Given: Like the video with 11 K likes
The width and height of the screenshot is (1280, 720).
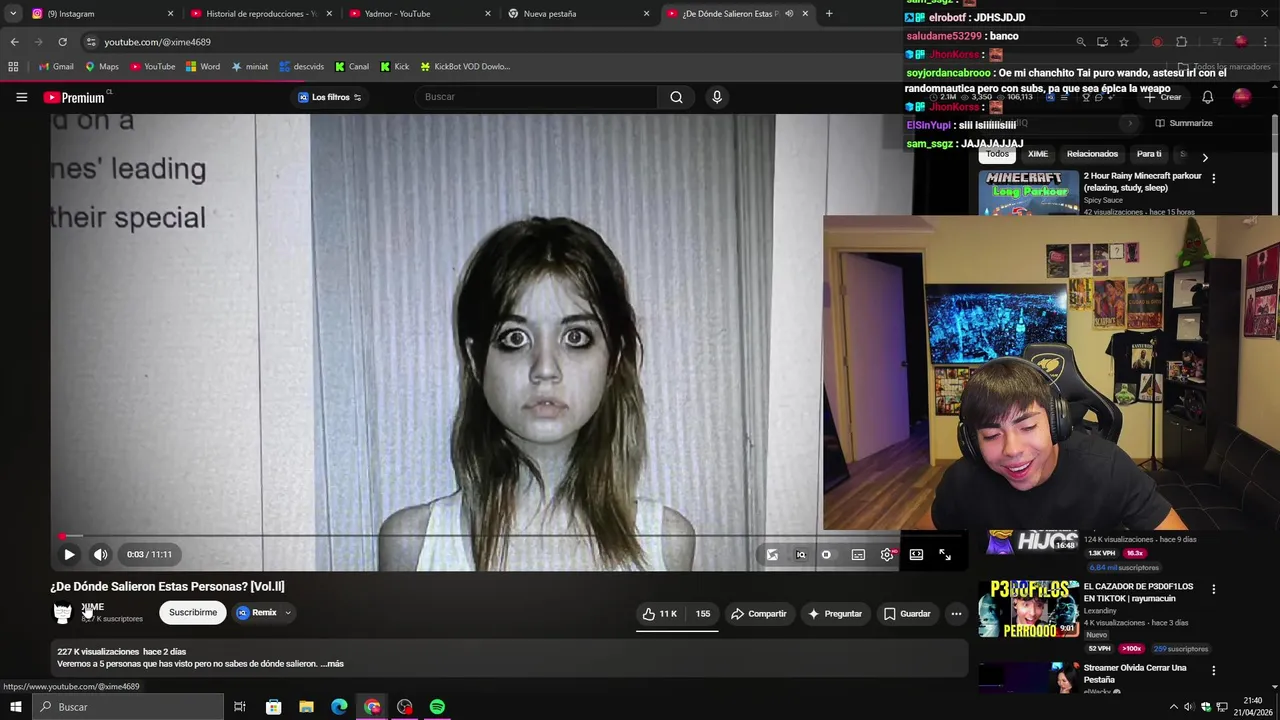Looking at the screenshot, I should pos(660,614).
